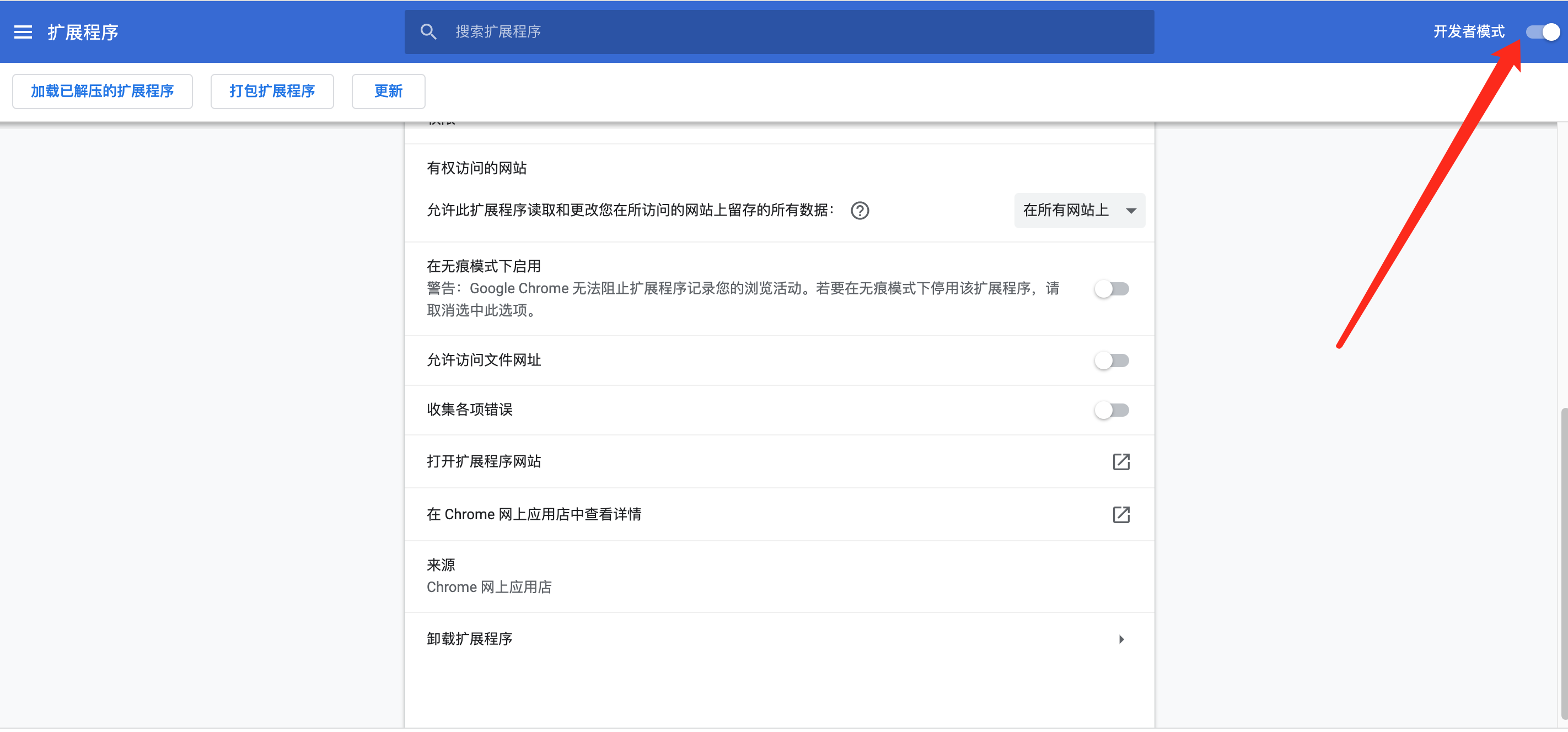Click the search magnifier icon

coord(428,33)
